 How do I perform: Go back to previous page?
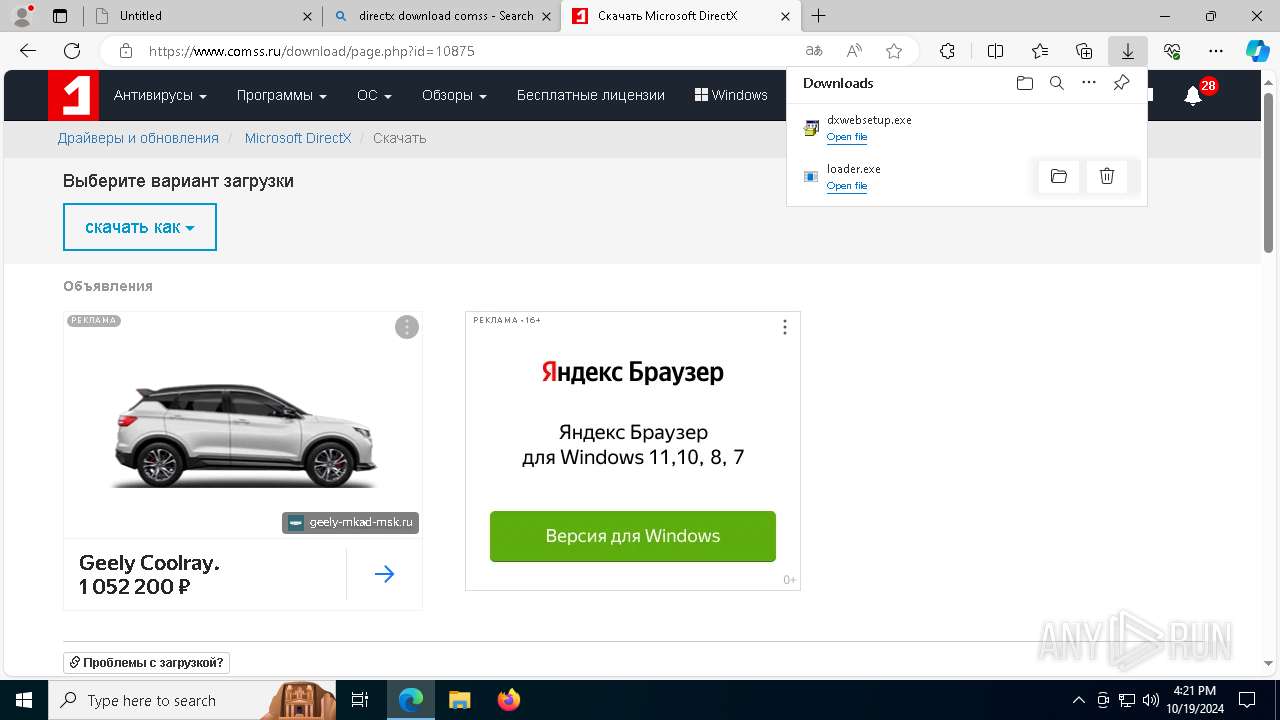tap(28, 51)
